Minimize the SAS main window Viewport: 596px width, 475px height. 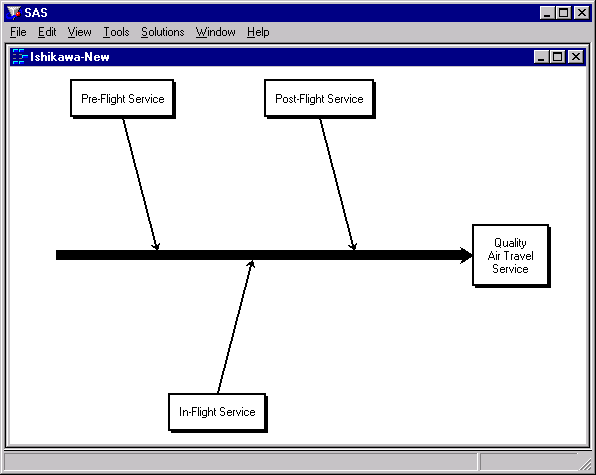tap(547, 13)
